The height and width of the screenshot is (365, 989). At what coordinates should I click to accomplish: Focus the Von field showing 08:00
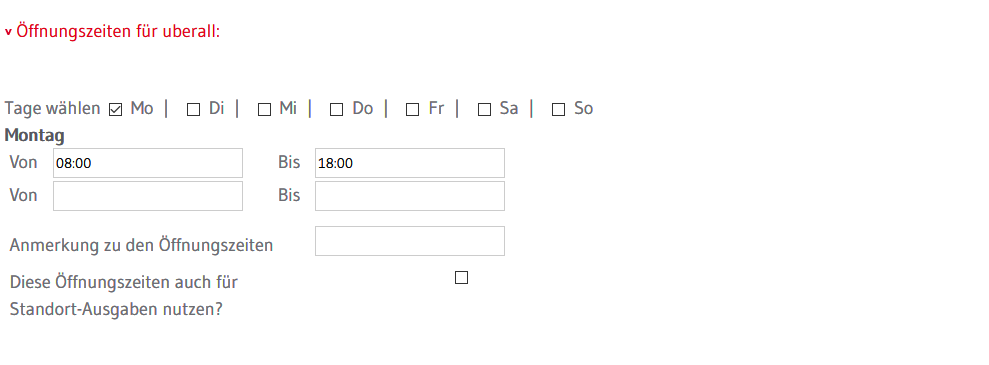(148, 163)
